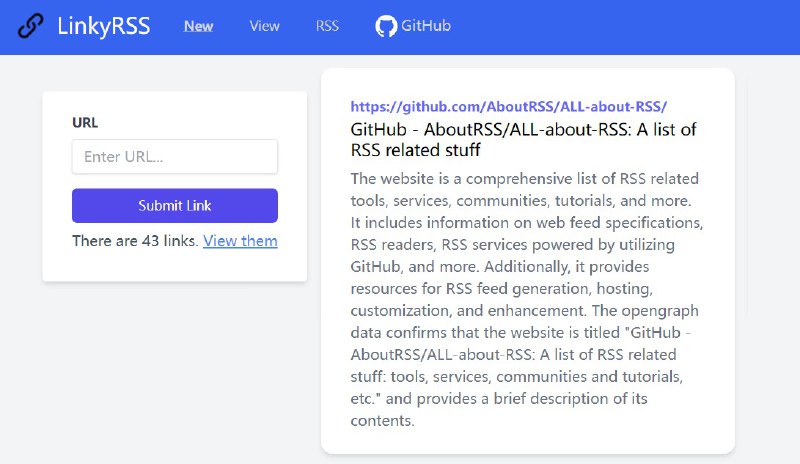
Task: Click the gray page background below form panel
Action: pyautogui.click(x=174, y=380)
